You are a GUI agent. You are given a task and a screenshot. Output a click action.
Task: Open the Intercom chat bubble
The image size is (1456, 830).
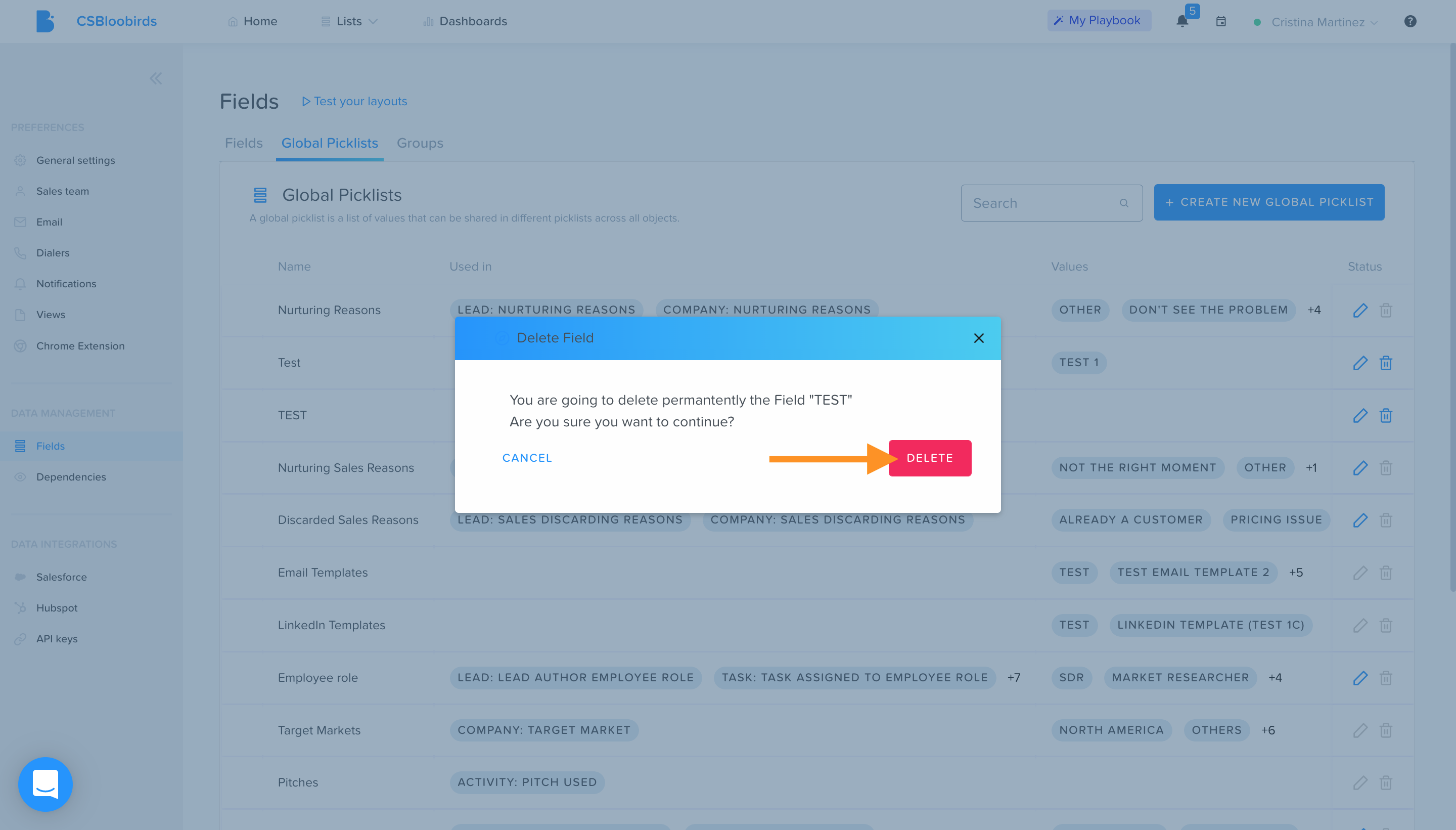pos(45,784)
